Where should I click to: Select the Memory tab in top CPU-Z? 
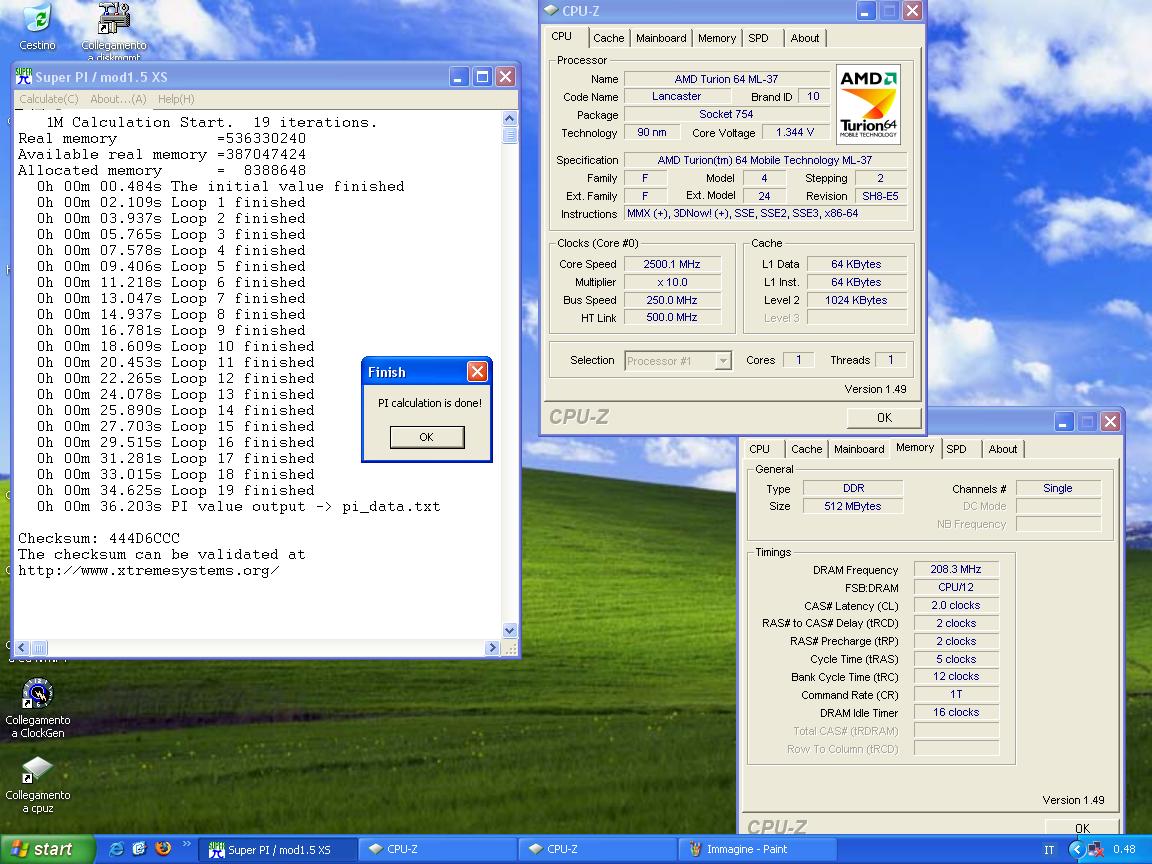[717, 38]
